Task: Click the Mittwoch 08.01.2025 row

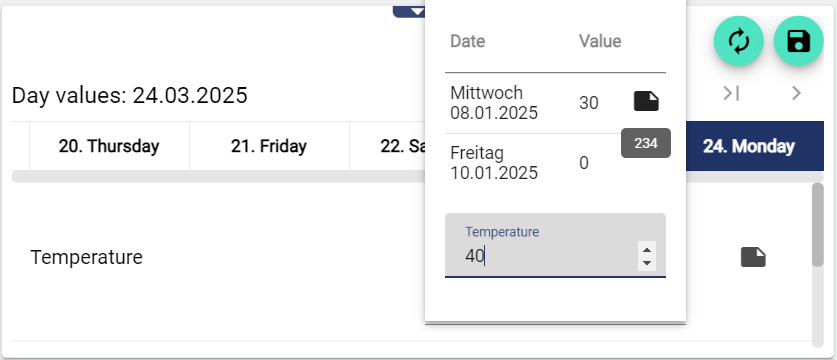Action: point(555,103)
